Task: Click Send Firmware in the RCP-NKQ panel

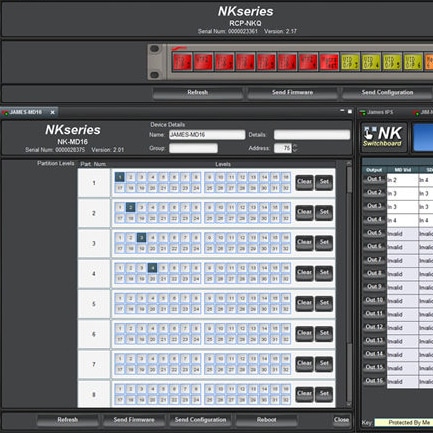Action: pos(292,93)
